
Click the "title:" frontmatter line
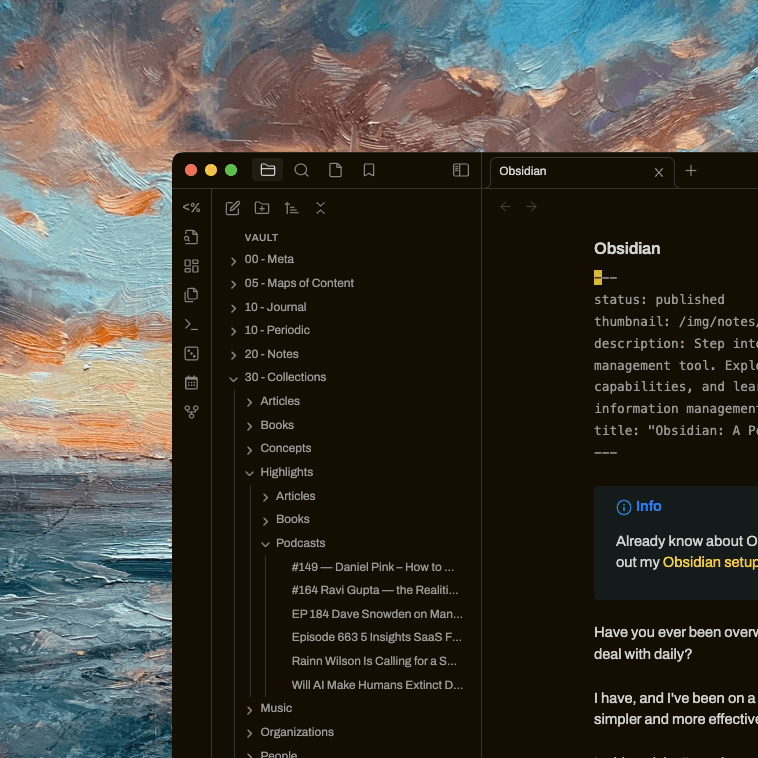tap(676, 431)
